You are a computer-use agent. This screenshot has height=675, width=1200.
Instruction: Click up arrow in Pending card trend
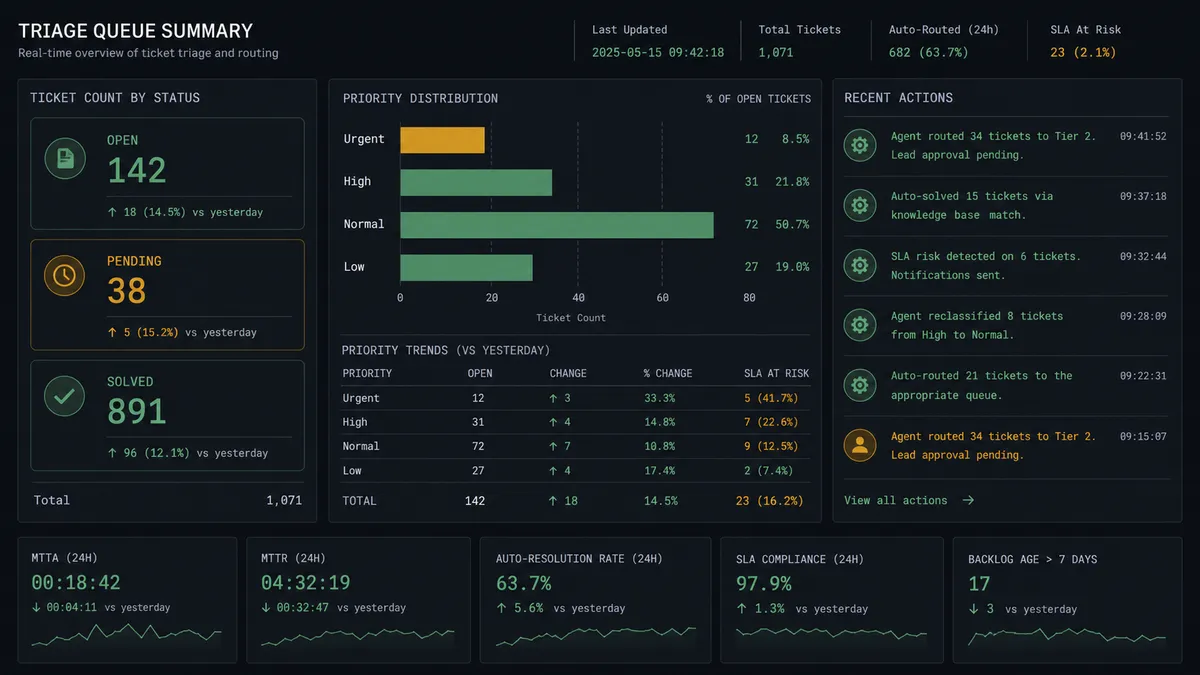pos(112,332)
